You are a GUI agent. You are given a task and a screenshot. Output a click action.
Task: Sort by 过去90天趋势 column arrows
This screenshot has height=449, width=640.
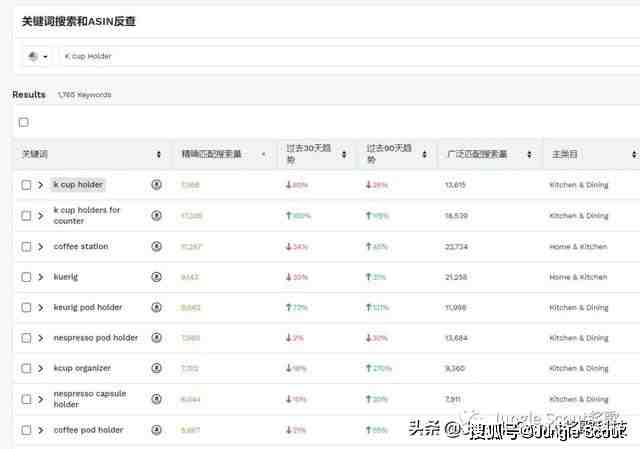coord(424,154)
